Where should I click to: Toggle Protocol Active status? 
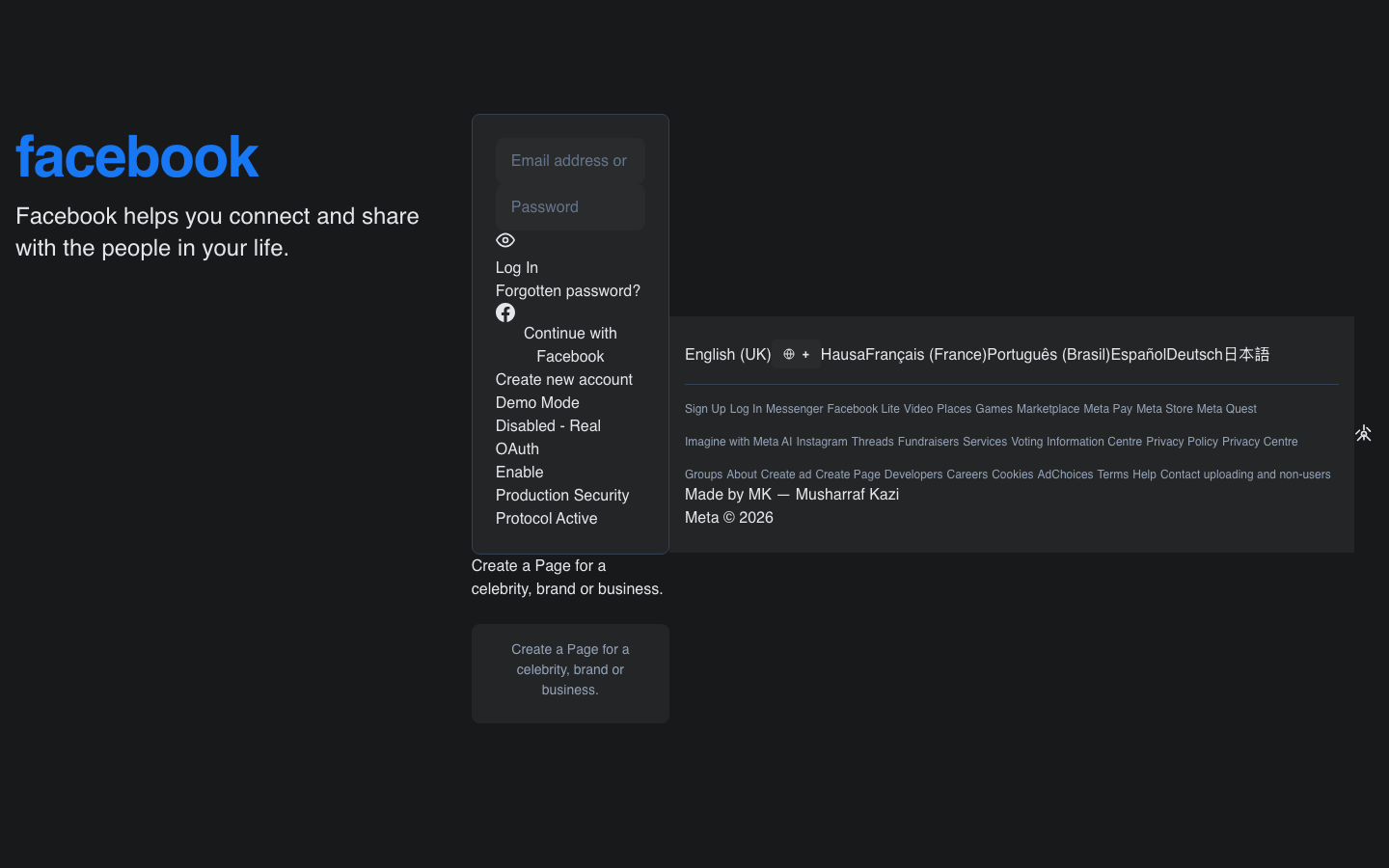546,518
